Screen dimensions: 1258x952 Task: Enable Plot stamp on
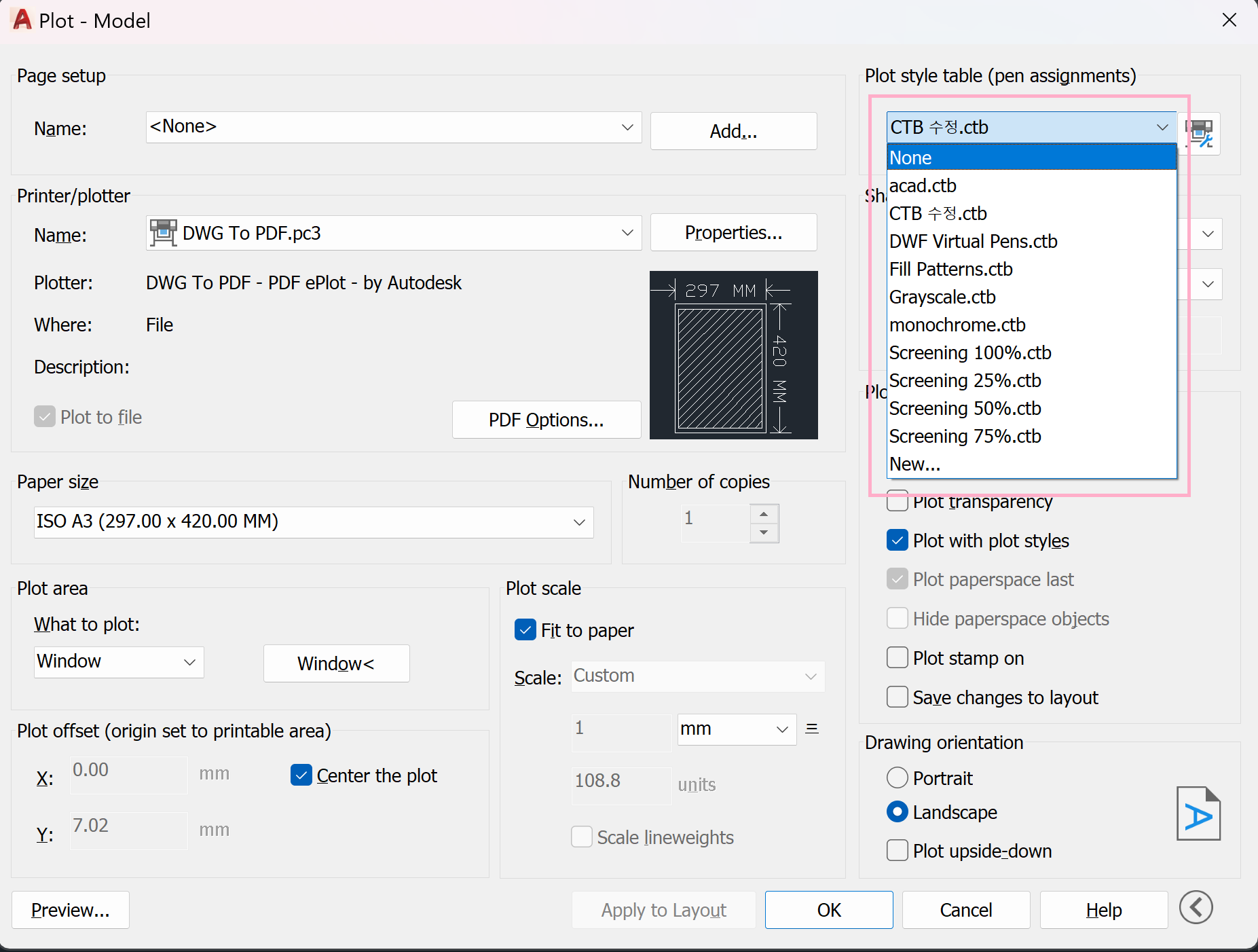pyautogui.click(x=898, y=658)
